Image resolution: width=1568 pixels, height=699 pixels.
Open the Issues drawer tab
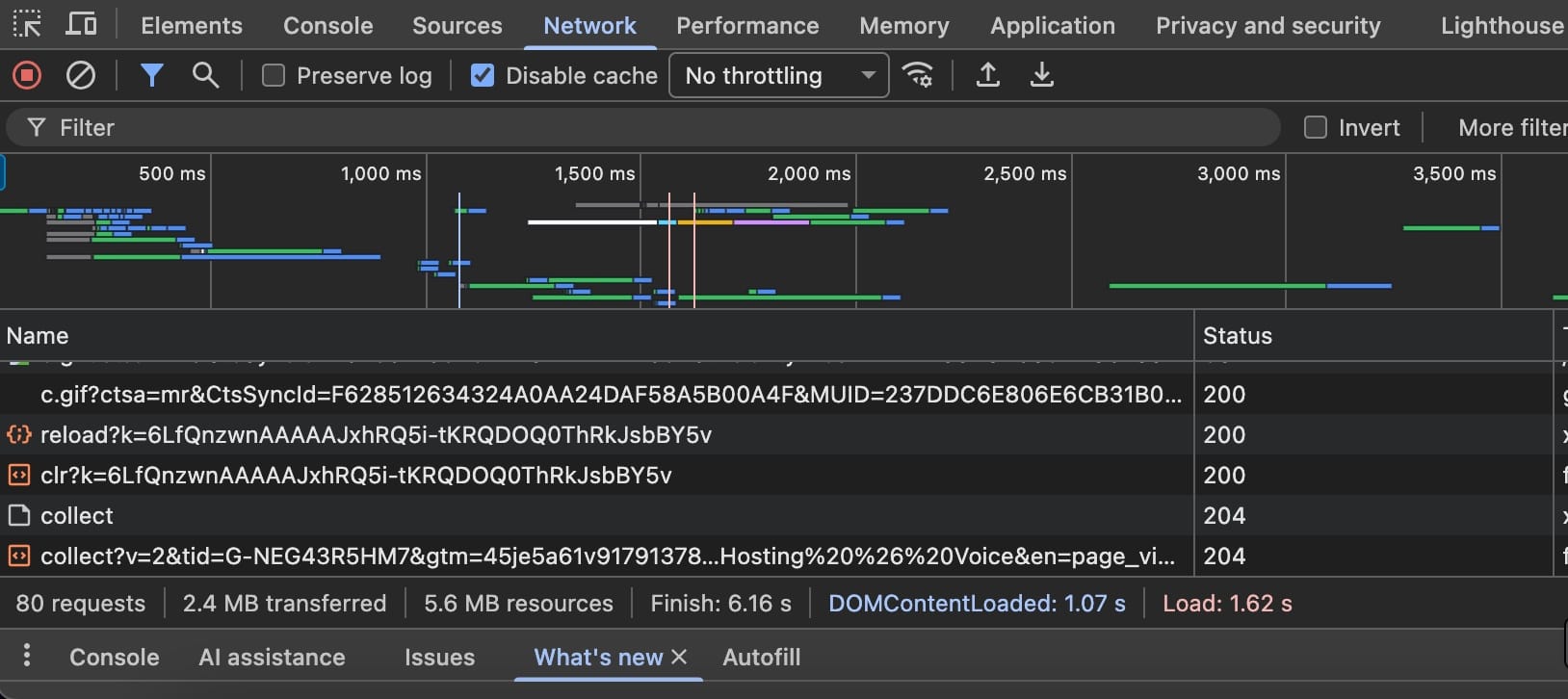439,657
